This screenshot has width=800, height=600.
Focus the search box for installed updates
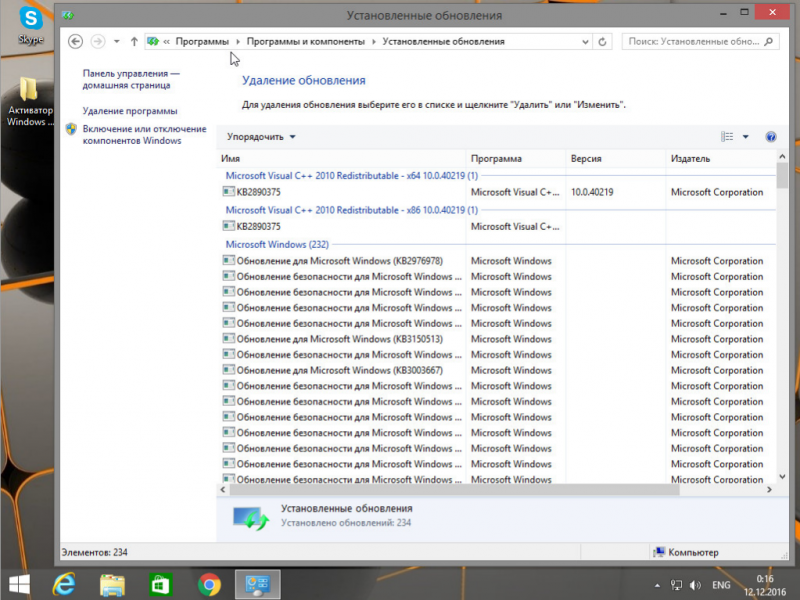tap(694, 41)
